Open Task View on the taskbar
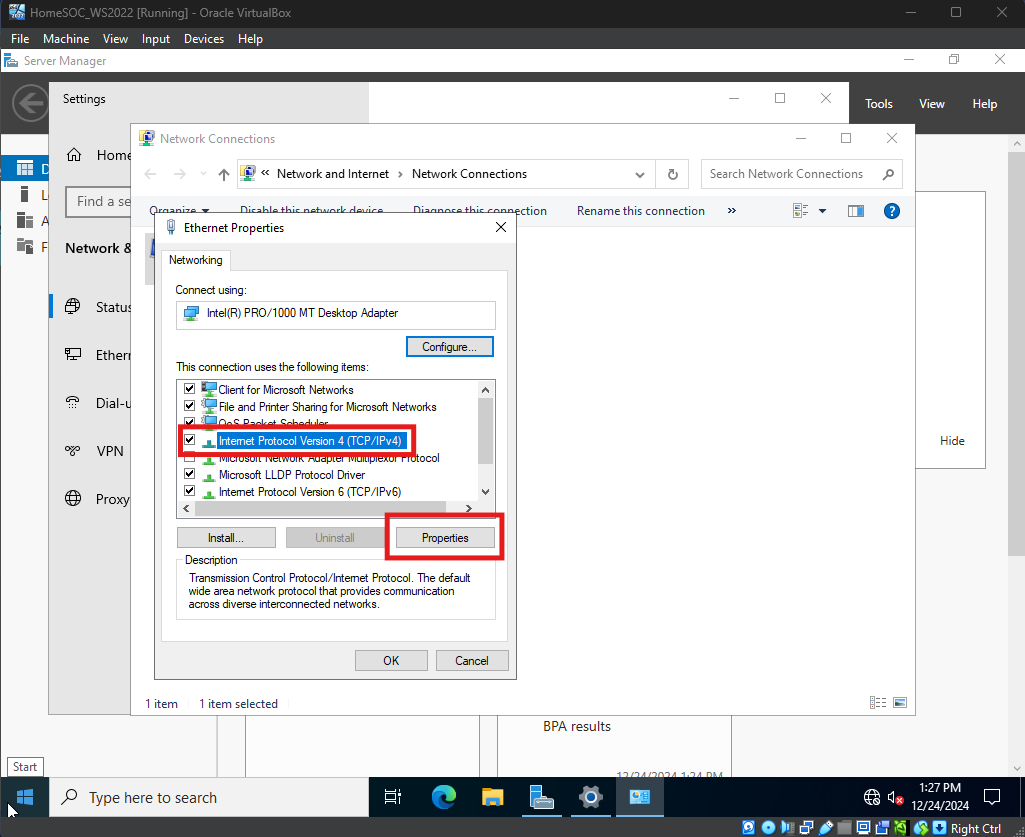1025x837 pixels. click(393, 797)
